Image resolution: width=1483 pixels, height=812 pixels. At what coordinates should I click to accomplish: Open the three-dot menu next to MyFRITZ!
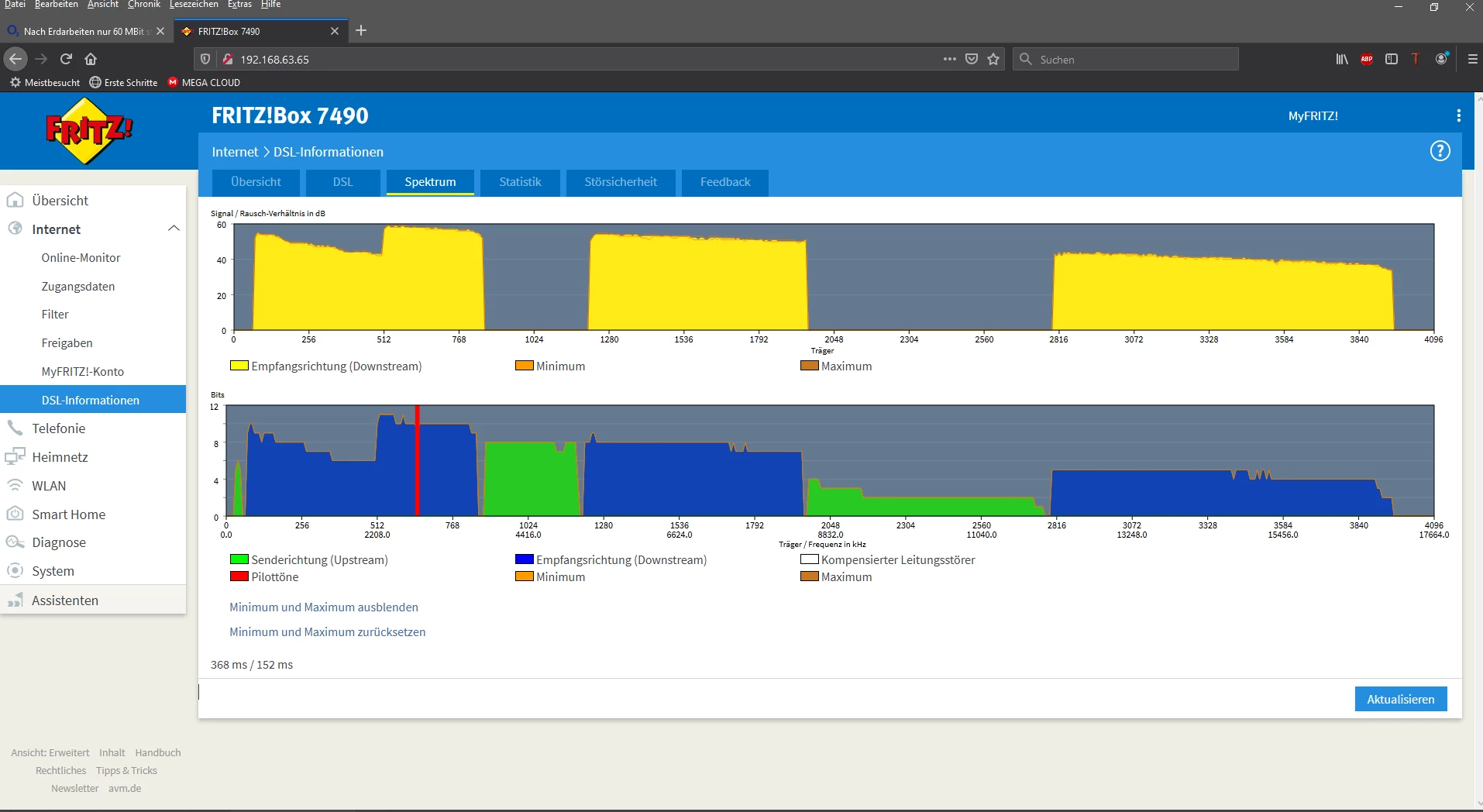[1458, 115]
